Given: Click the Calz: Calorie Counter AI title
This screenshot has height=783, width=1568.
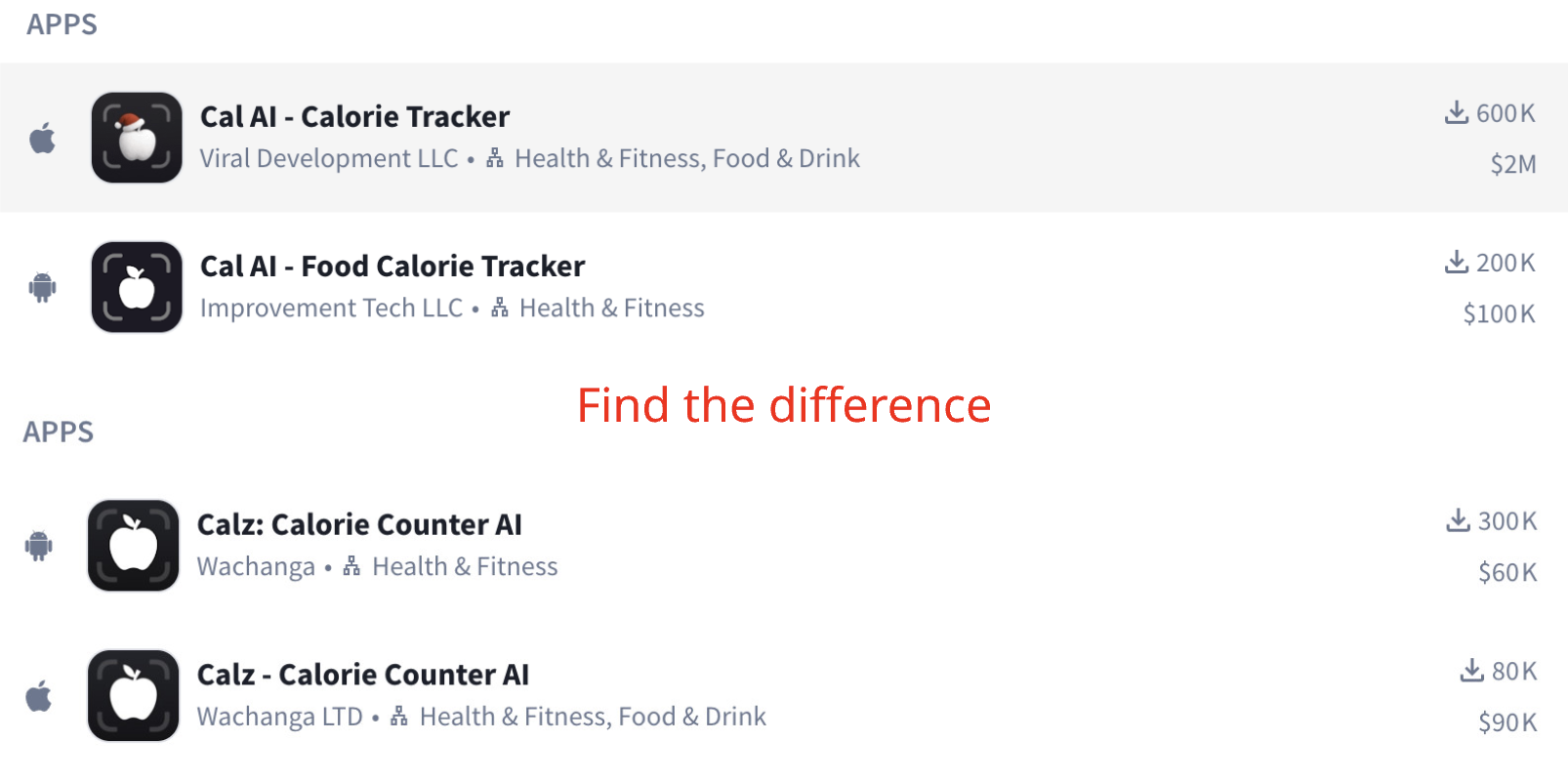Looking at the screenshot, I should click(359, 524).
